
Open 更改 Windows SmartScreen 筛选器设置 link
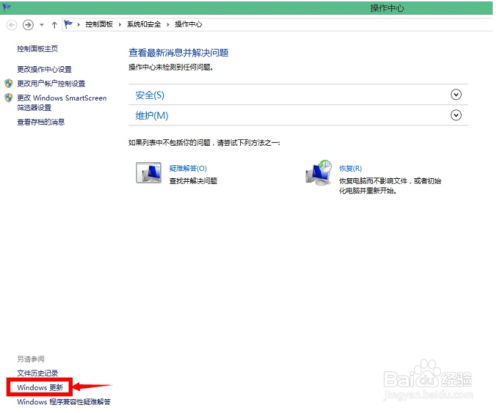pyautogui.click(x=62, y=103)
